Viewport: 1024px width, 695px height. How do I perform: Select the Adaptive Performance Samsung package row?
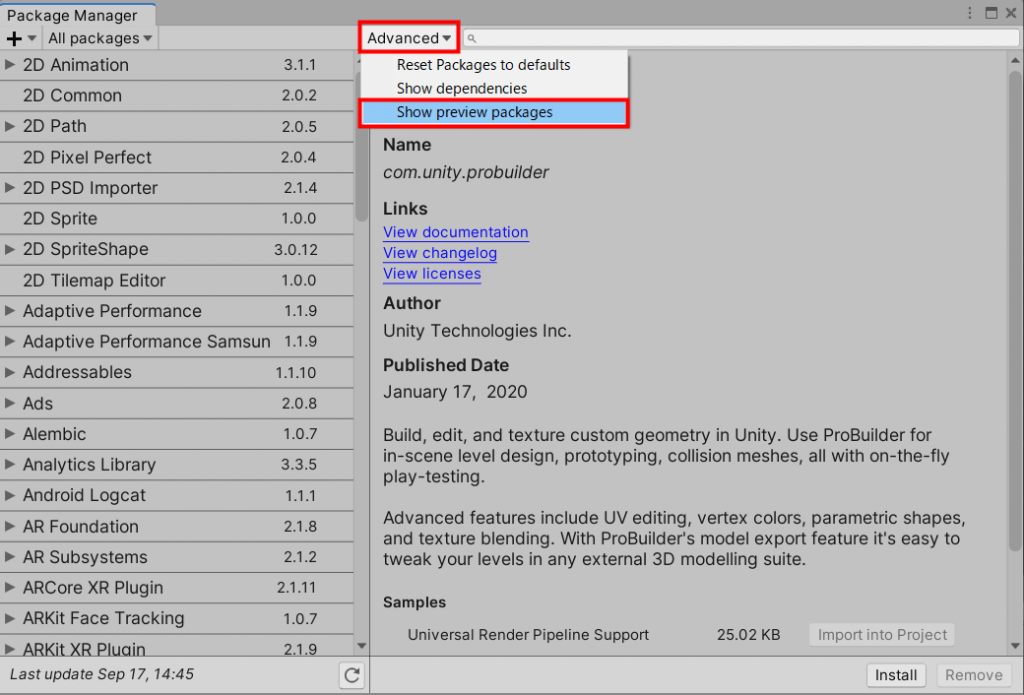[177, 342]
